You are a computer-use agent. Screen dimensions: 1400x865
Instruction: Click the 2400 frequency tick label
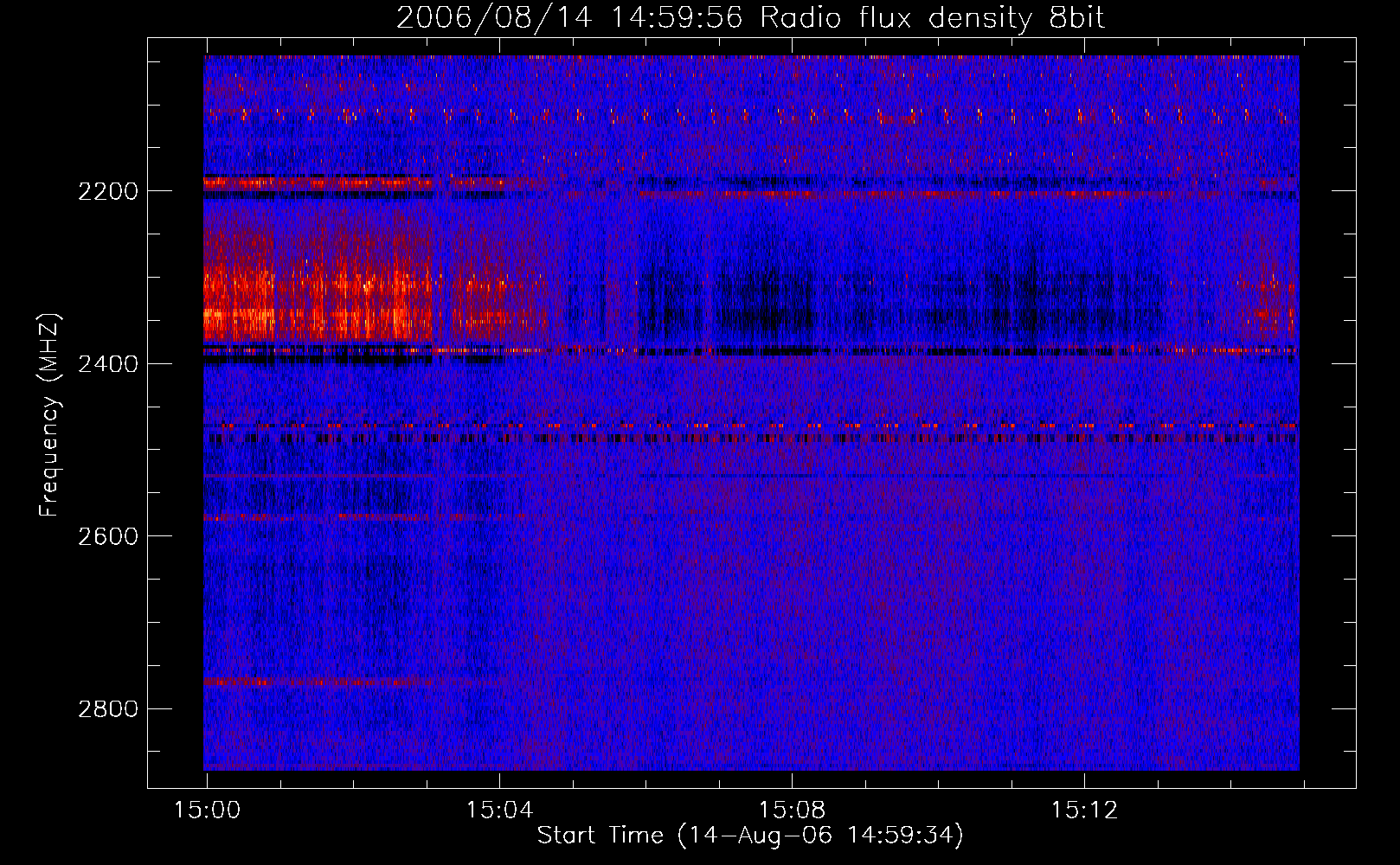pyautogui.click(x=108, y=364)
